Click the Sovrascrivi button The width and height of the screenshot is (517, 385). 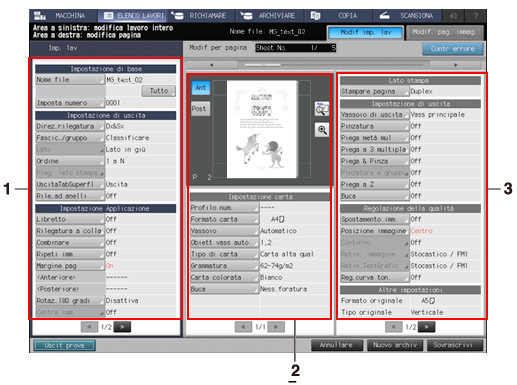point(454,345)
